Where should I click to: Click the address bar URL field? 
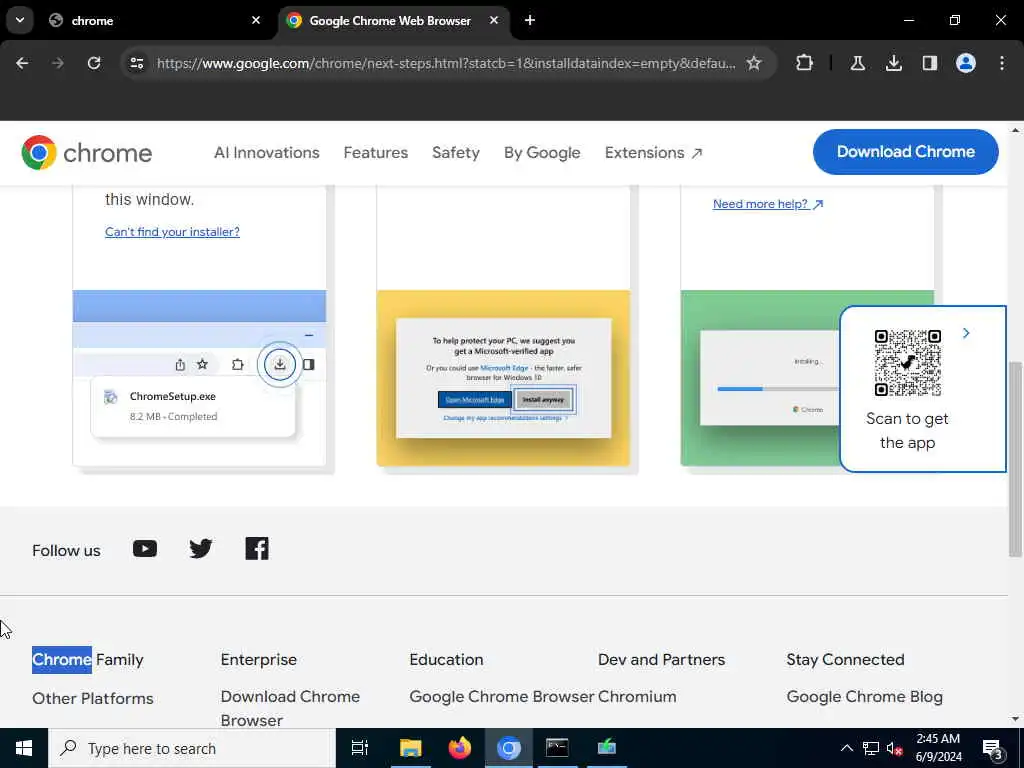[x=446, y=63]
